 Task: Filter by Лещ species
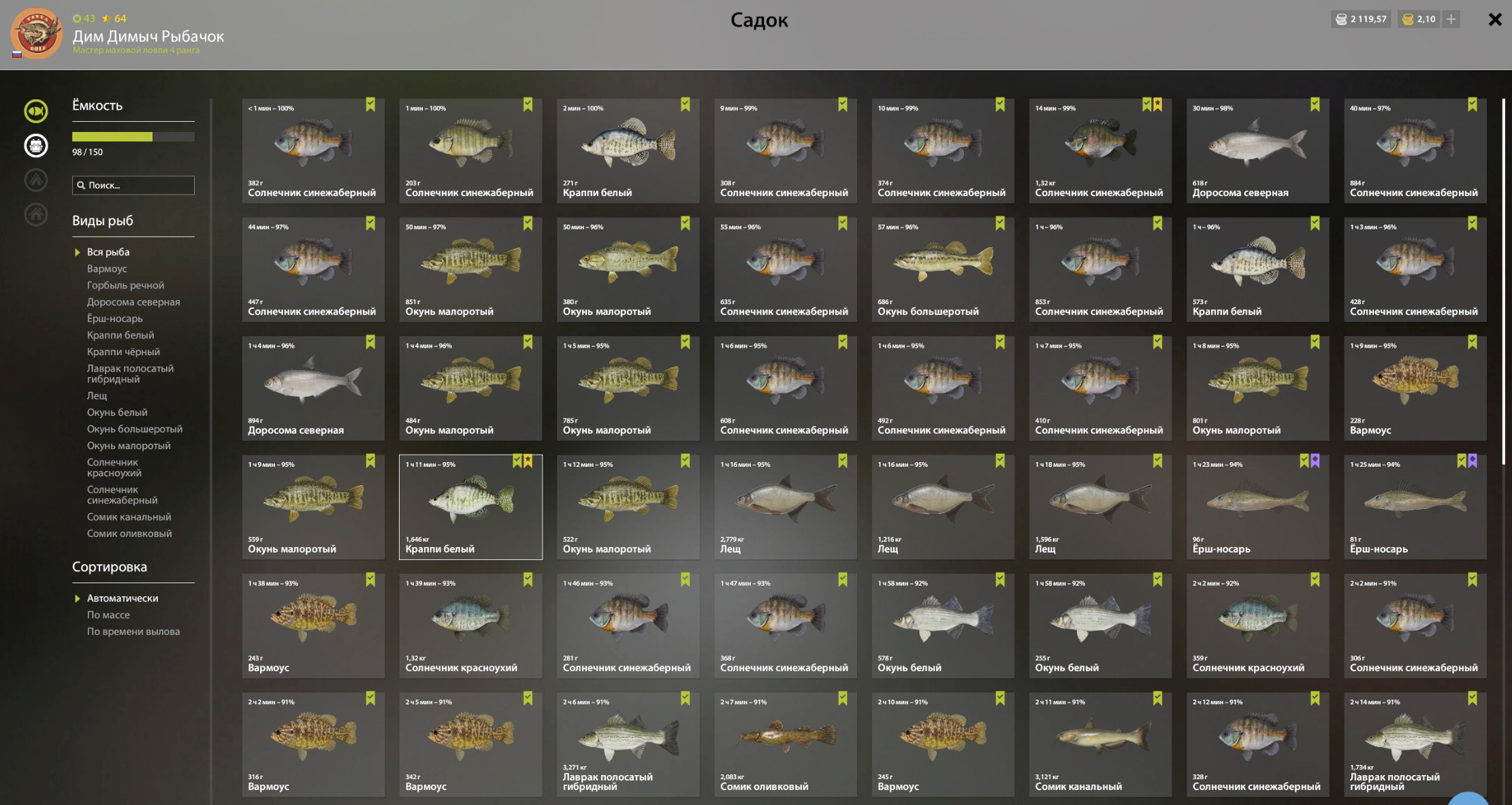[97, 395]
